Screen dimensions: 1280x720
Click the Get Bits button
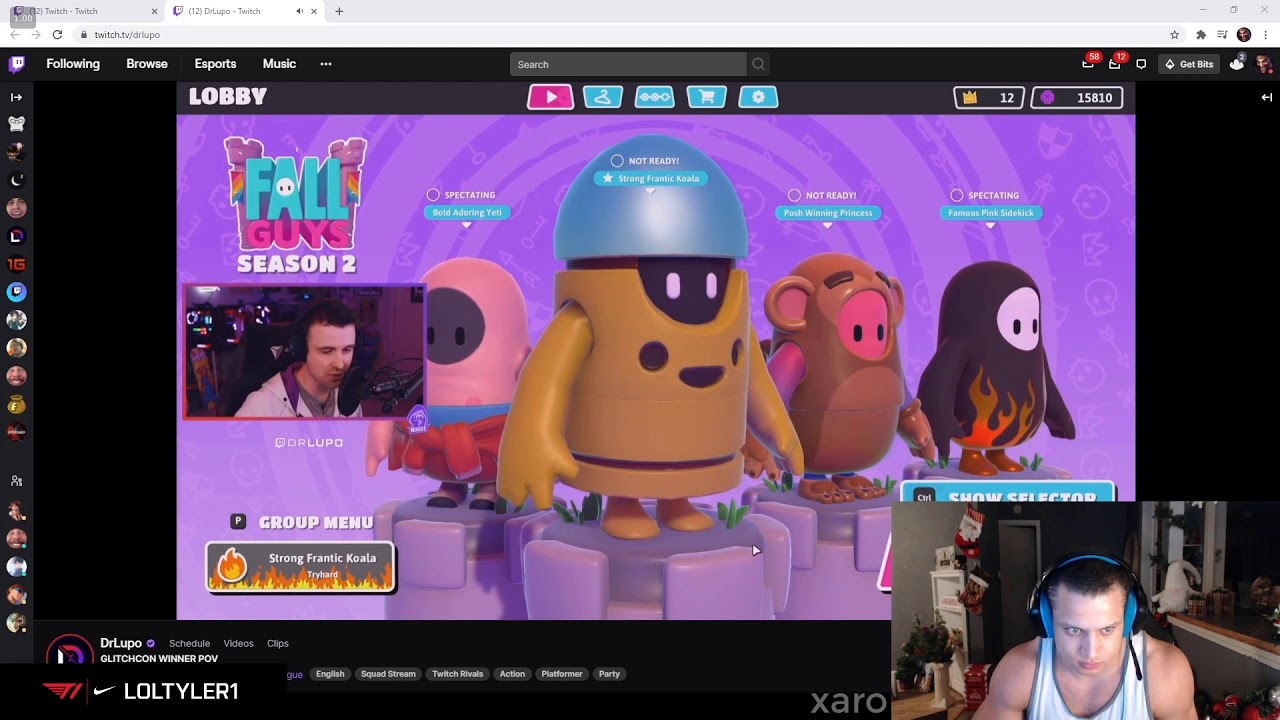[1189, 64]
